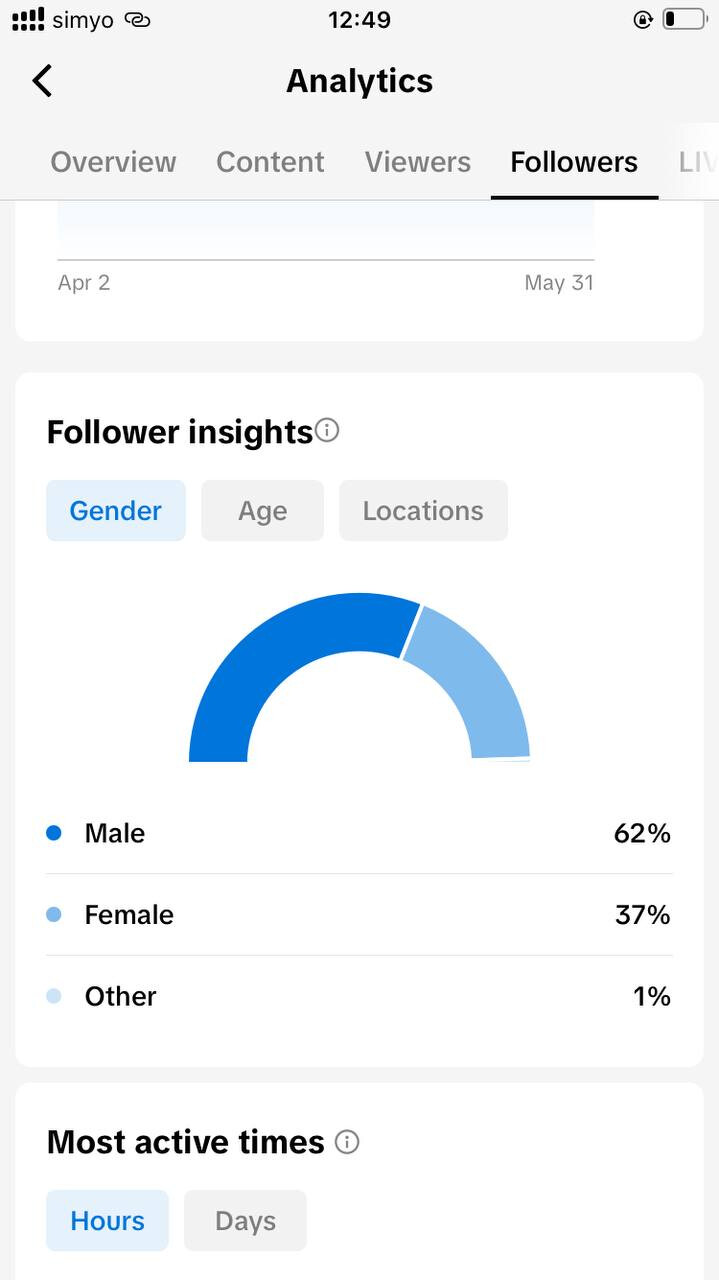Select the Locations filter chip
Viewport: 719px width, 1280px height.
(x=423, y=511)
